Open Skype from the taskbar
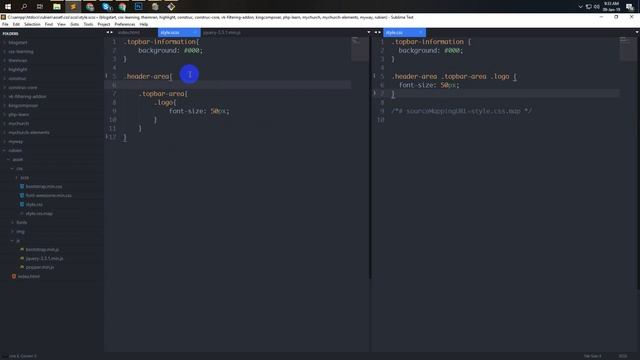 106,7
